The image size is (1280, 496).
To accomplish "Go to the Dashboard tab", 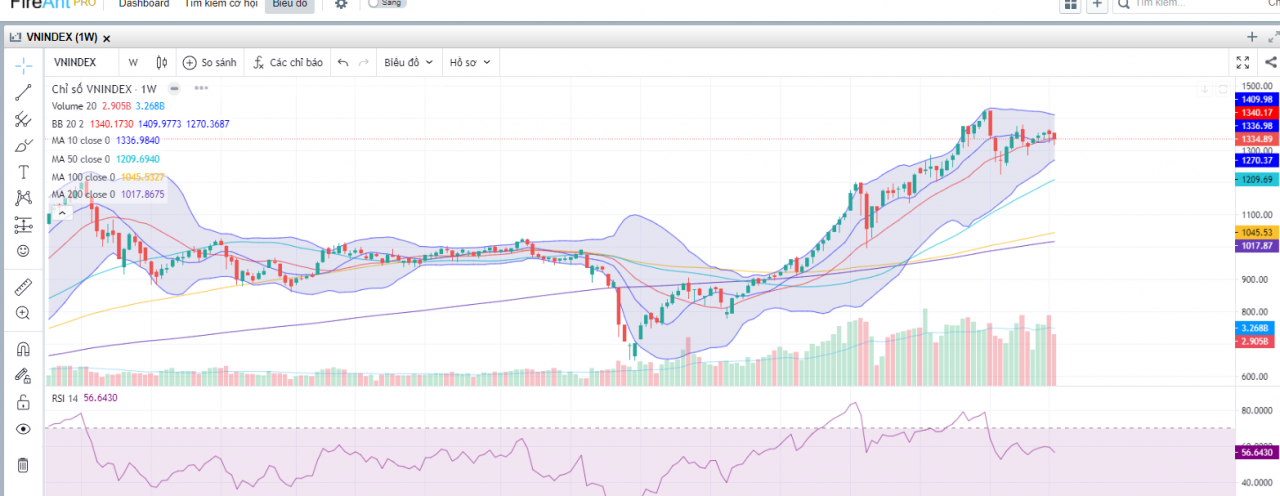I will click(143, 4).
